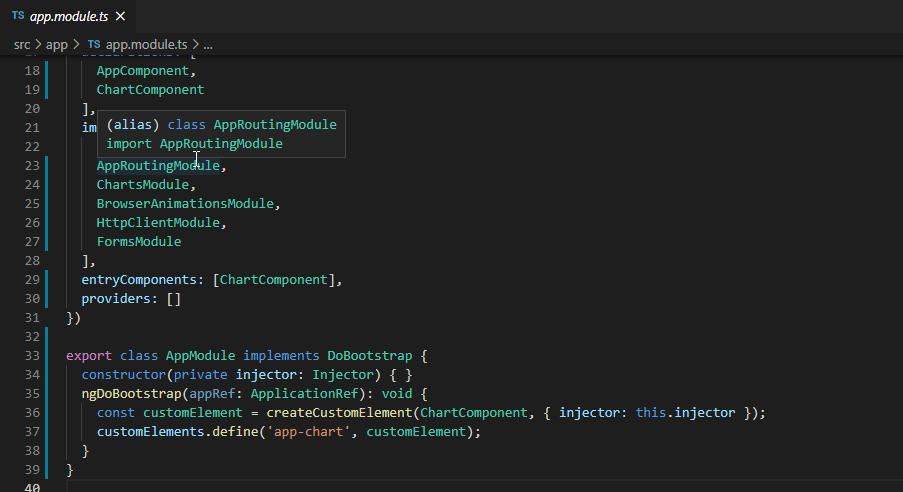This screenshot has height=492, width=903.
Task: Open the app breadcrumb folder
Action: 56,45
